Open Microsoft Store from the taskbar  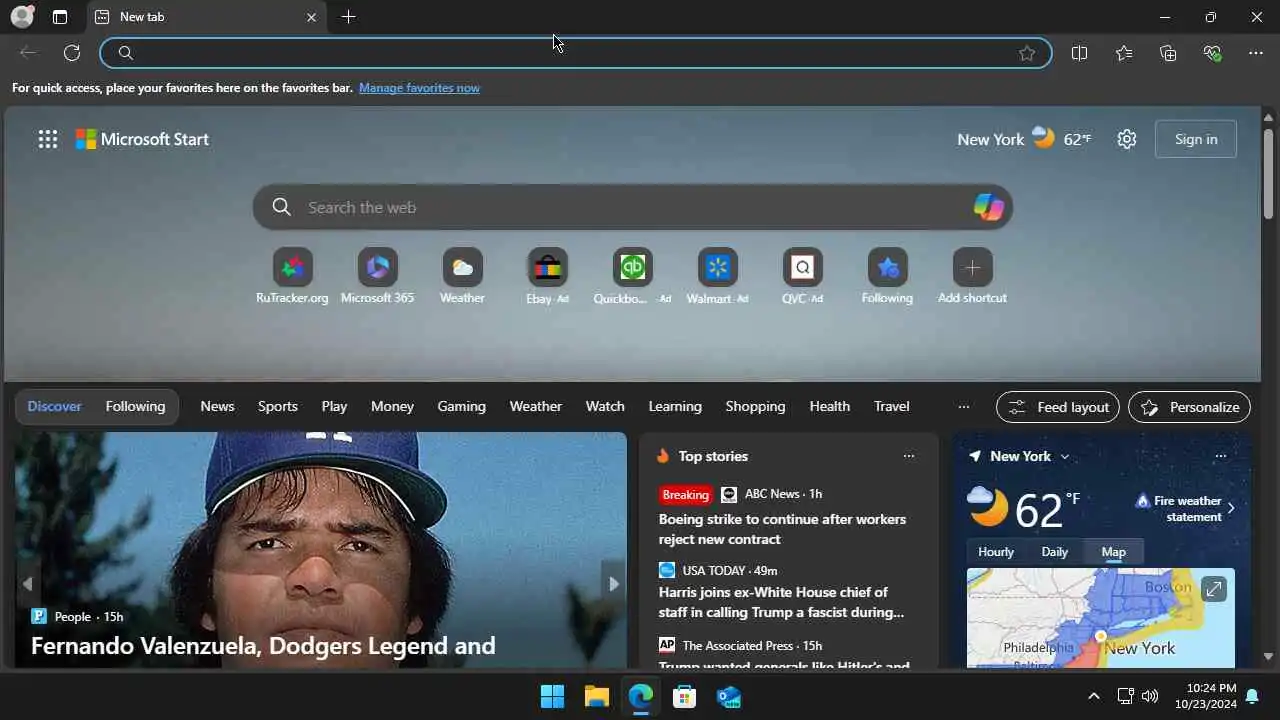tap(684, 696)
